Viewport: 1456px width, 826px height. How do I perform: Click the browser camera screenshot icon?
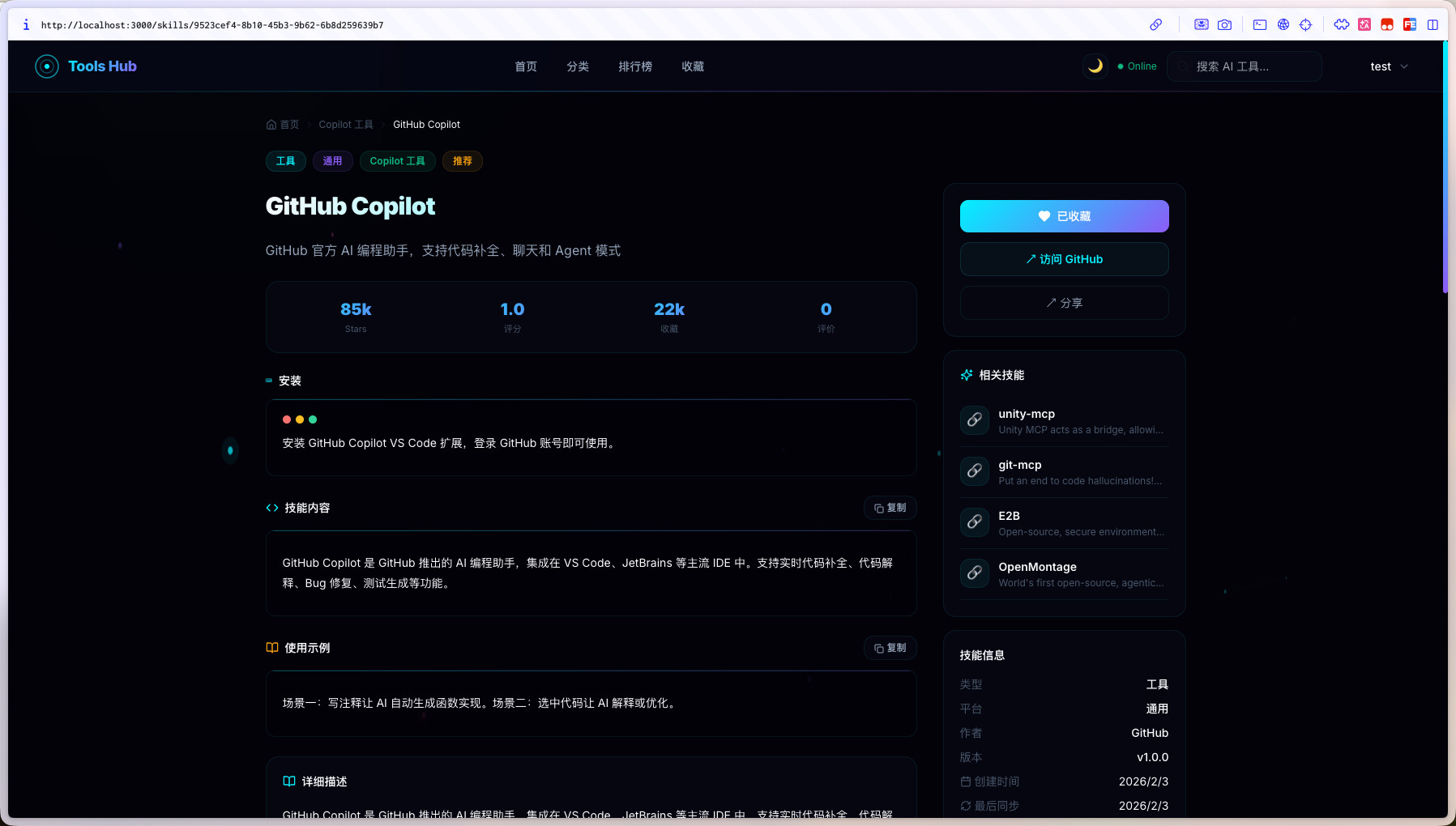click(1224, 25)
